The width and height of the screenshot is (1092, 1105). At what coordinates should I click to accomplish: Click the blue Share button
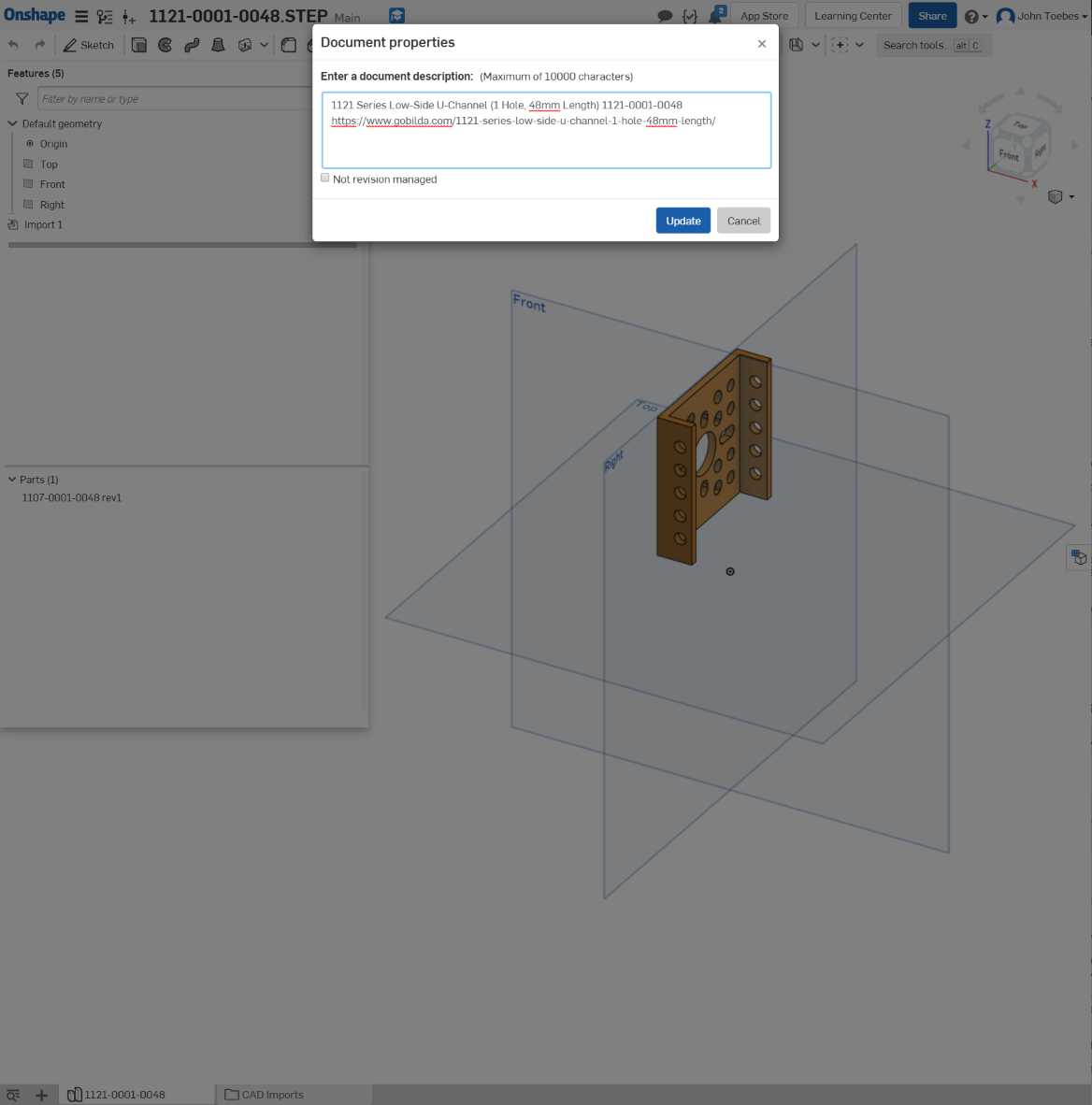point(932,16)
